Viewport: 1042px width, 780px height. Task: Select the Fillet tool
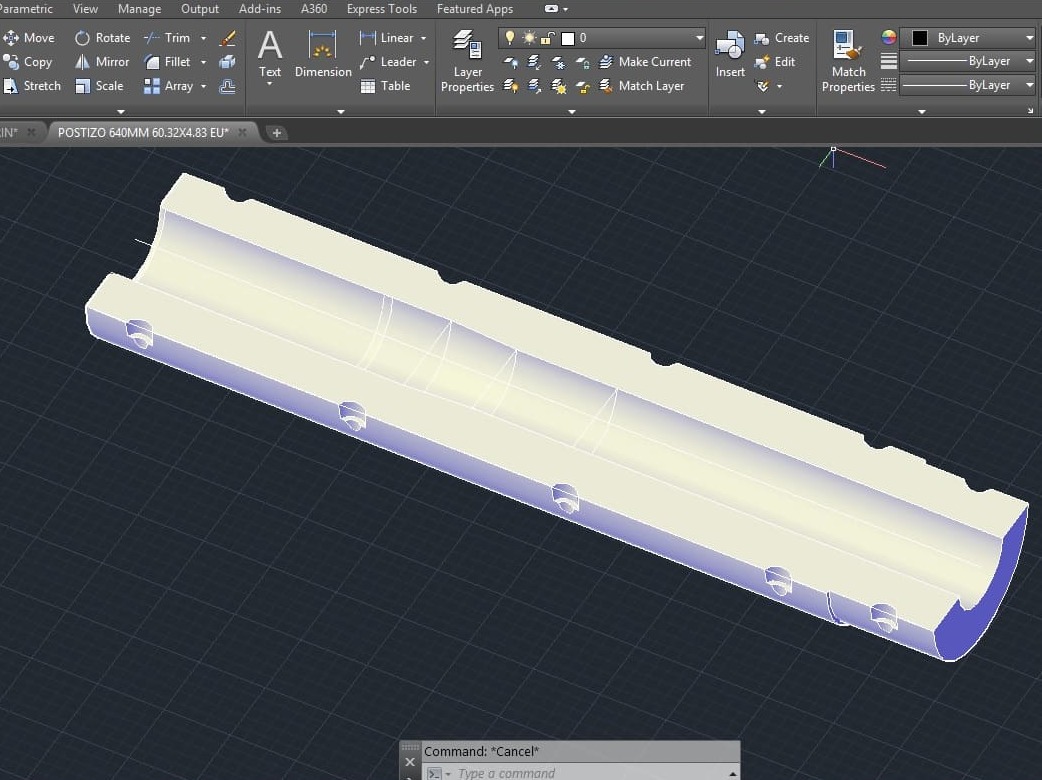pos(167,62)
